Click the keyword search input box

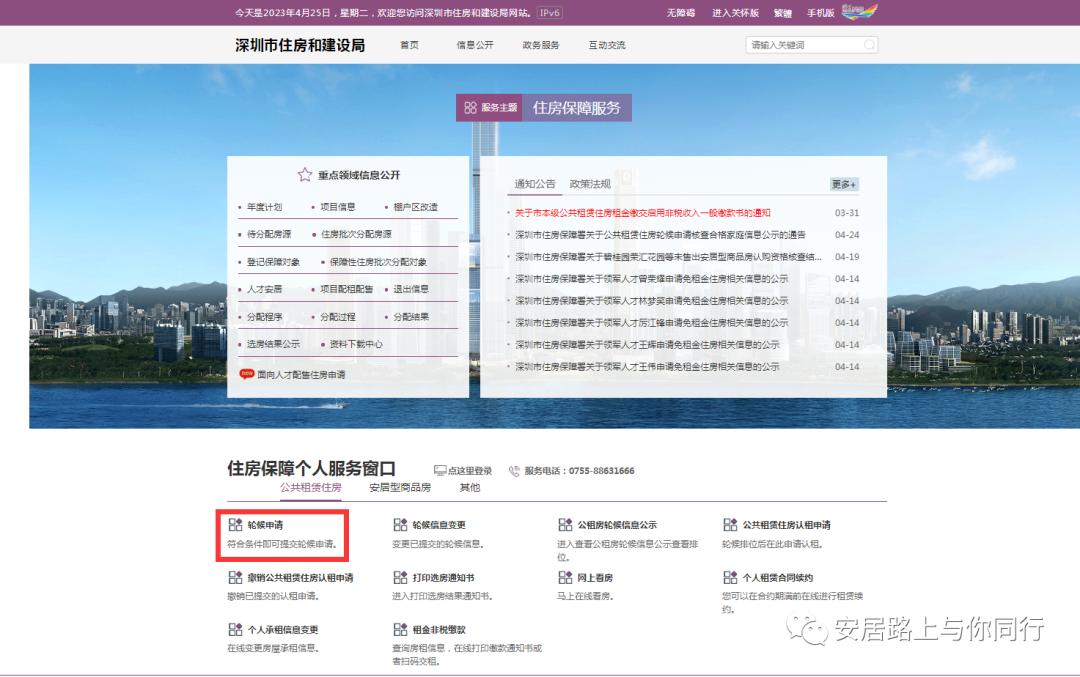click(x=800, y=44)
